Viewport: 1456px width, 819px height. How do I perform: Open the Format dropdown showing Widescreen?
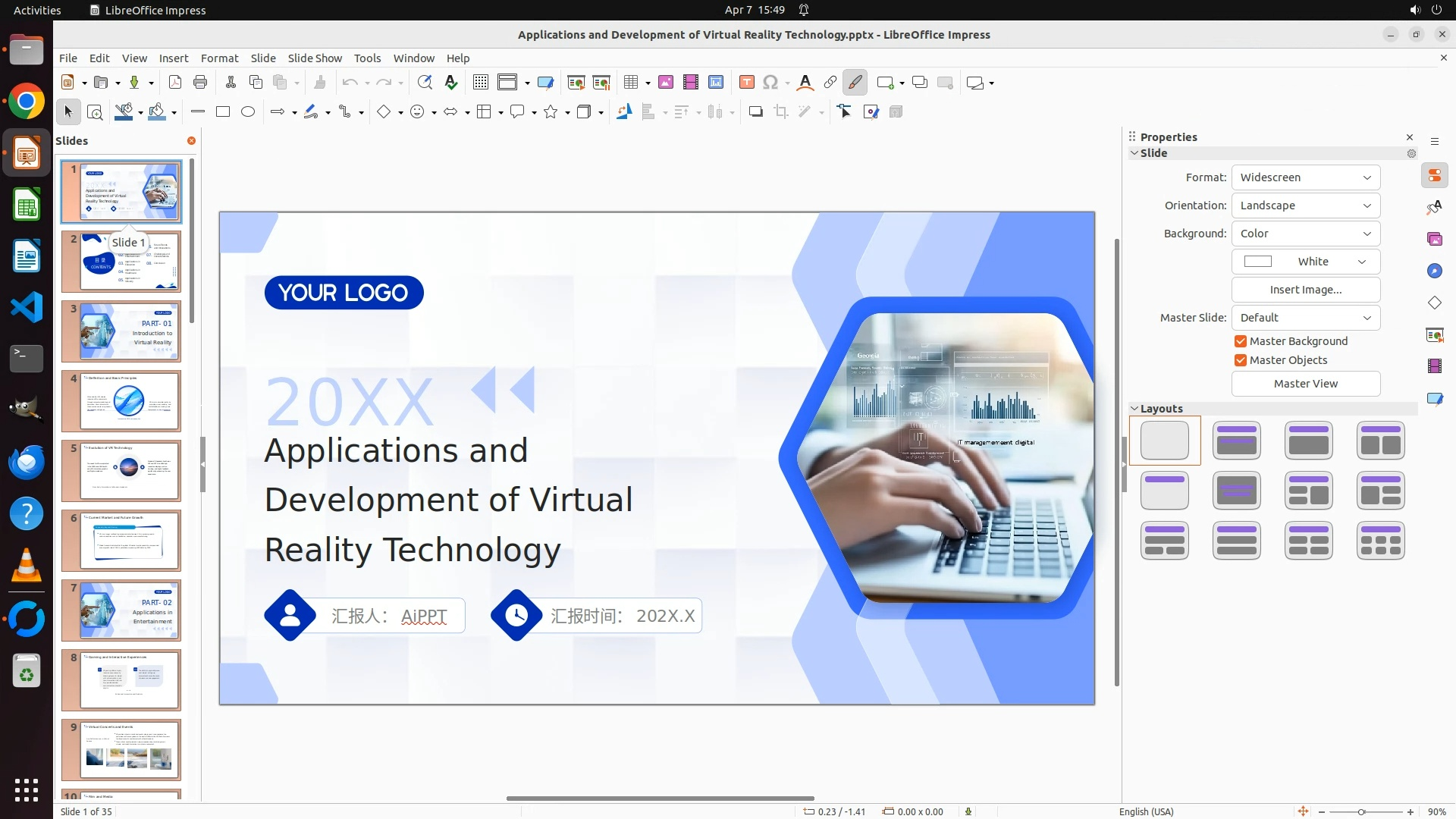(1305, 177)
